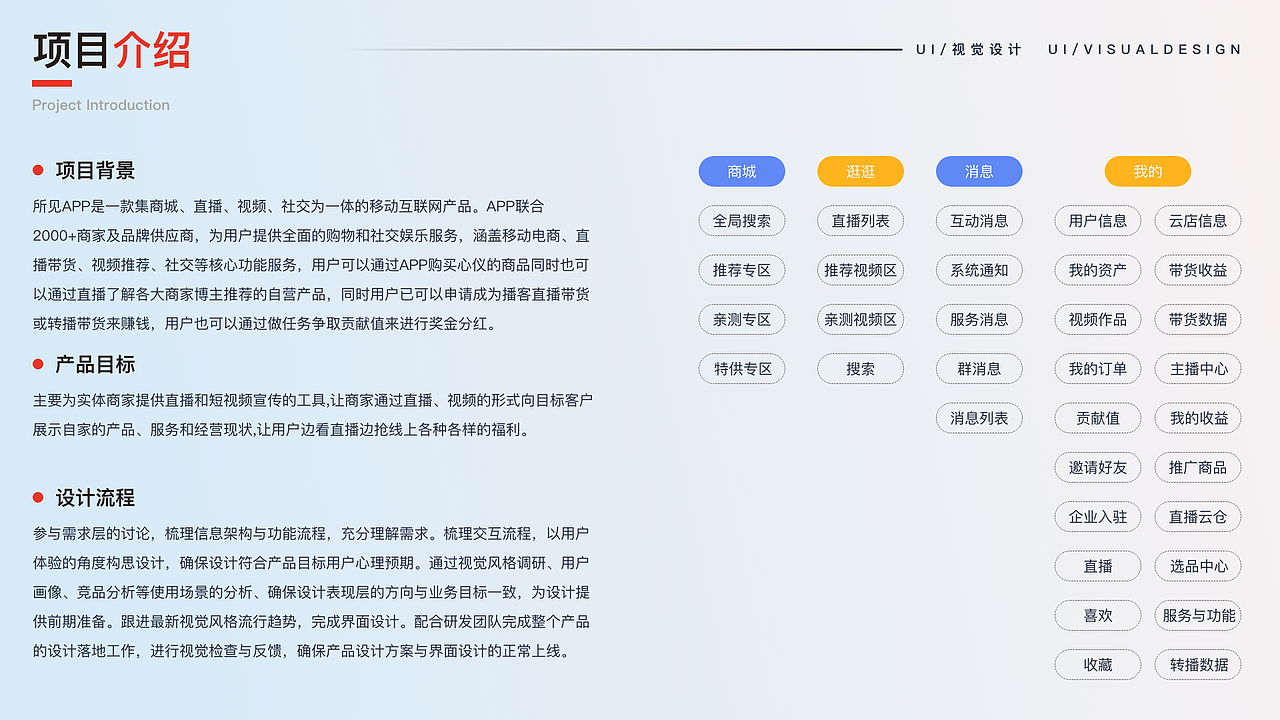
Task: Click the paragraph line starting 所见APP是一款
Action: [x=288, y=207]
